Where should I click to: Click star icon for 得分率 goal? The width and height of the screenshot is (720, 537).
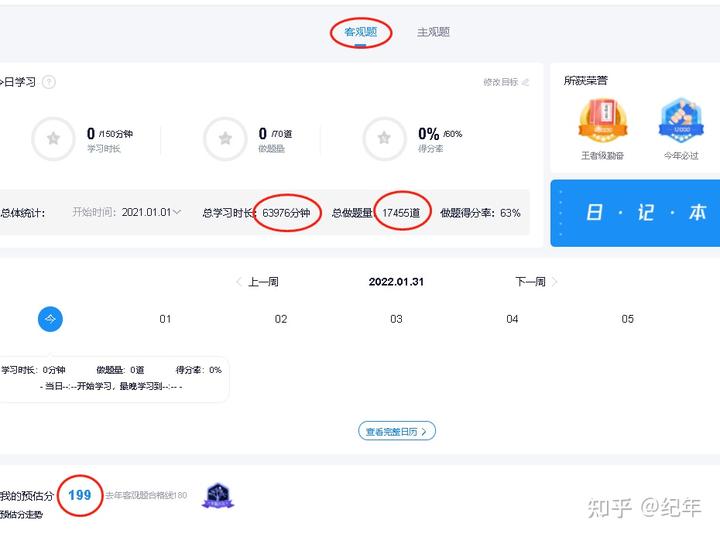click(384, 138)
